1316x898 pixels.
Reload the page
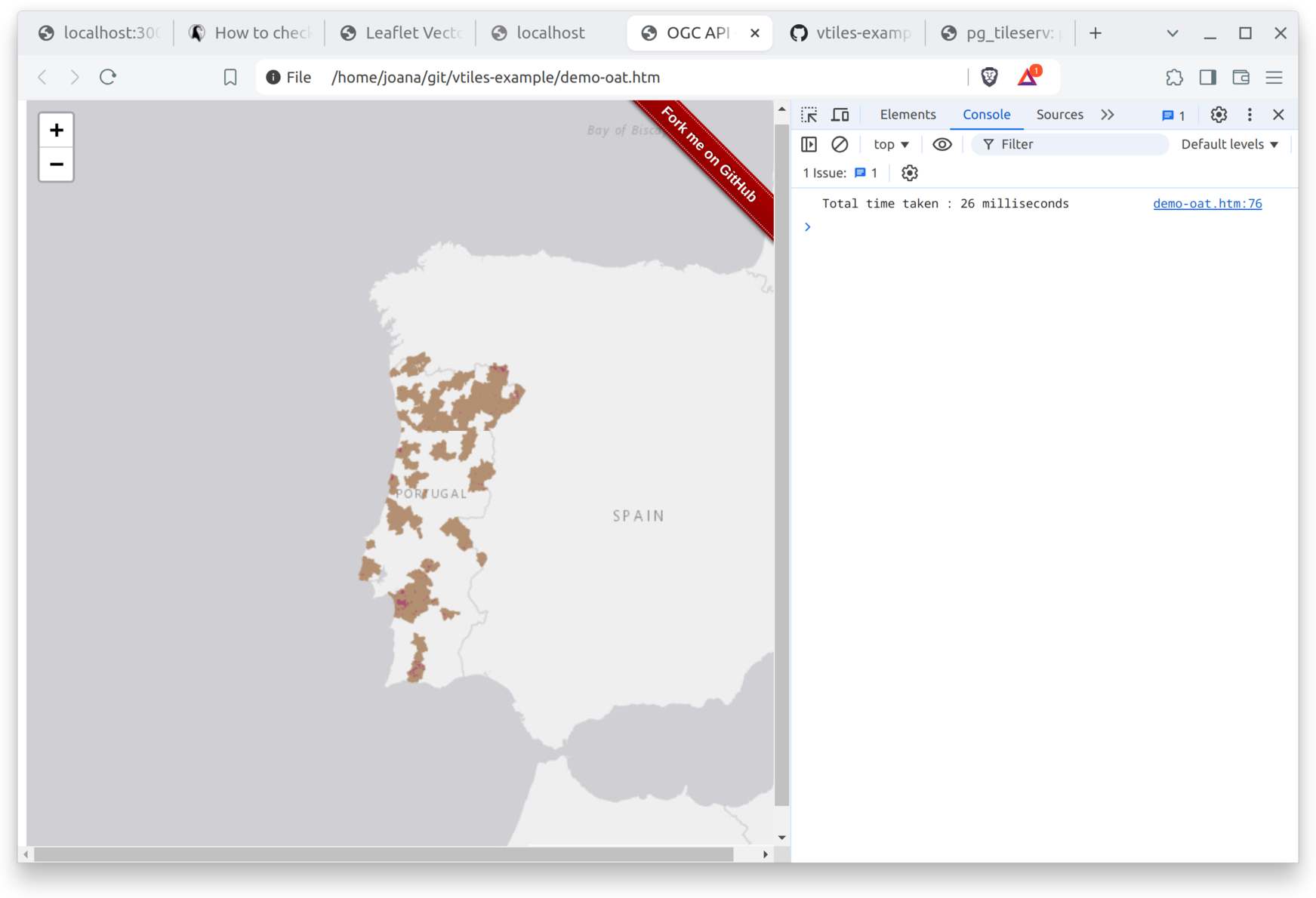coord(108,77)
